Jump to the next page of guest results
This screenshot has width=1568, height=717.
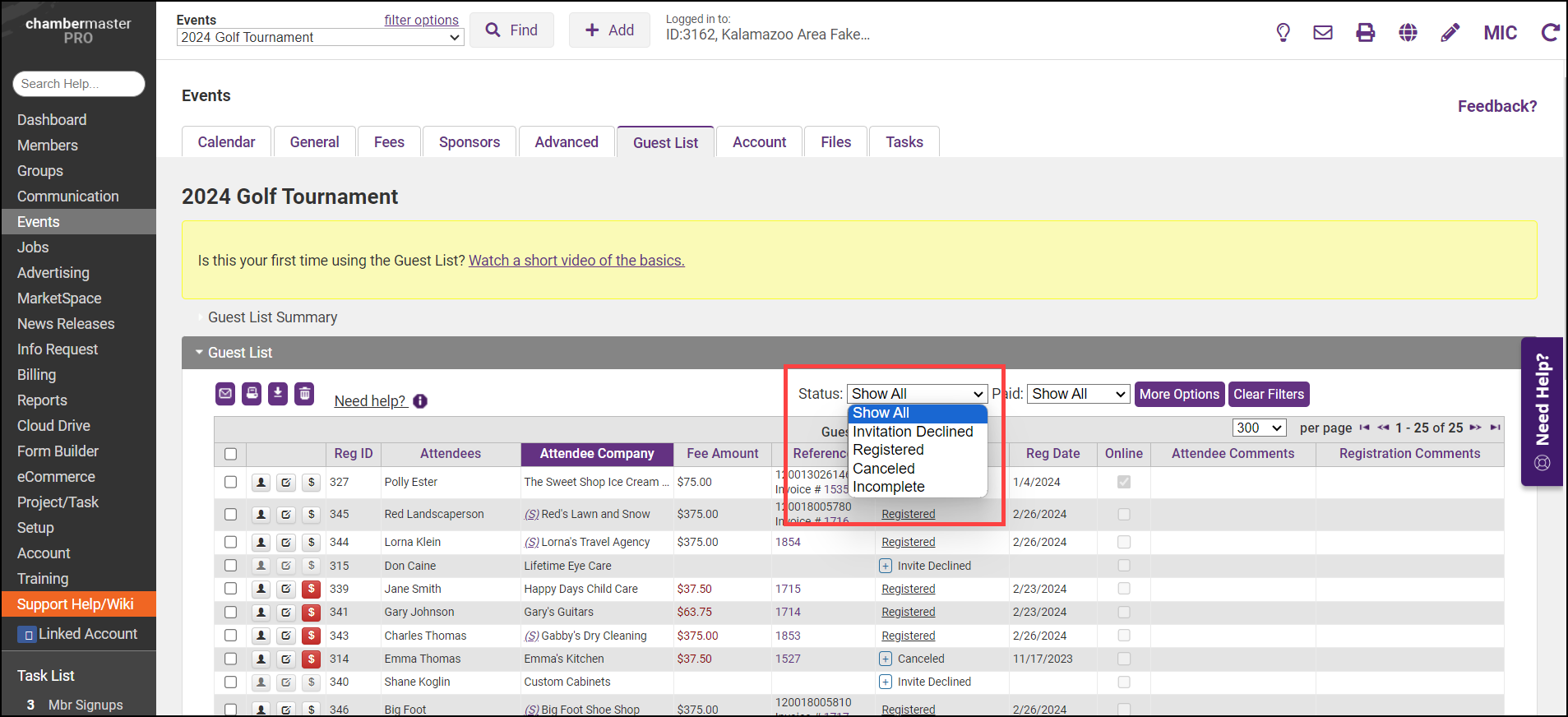pos(1475,428)
